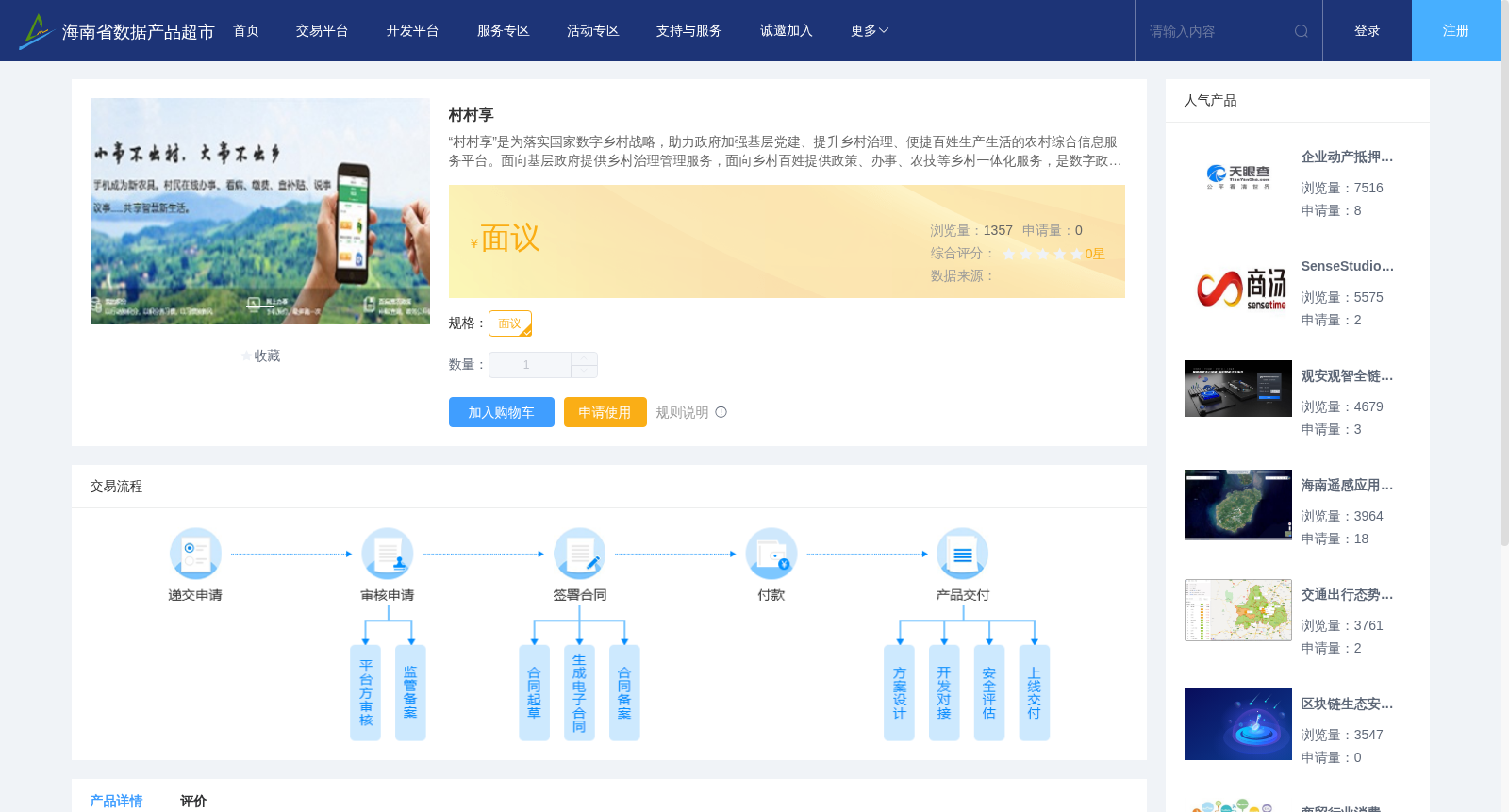
Task: Open 开发平台 in navigation
Action: click(x=413, y=31)
